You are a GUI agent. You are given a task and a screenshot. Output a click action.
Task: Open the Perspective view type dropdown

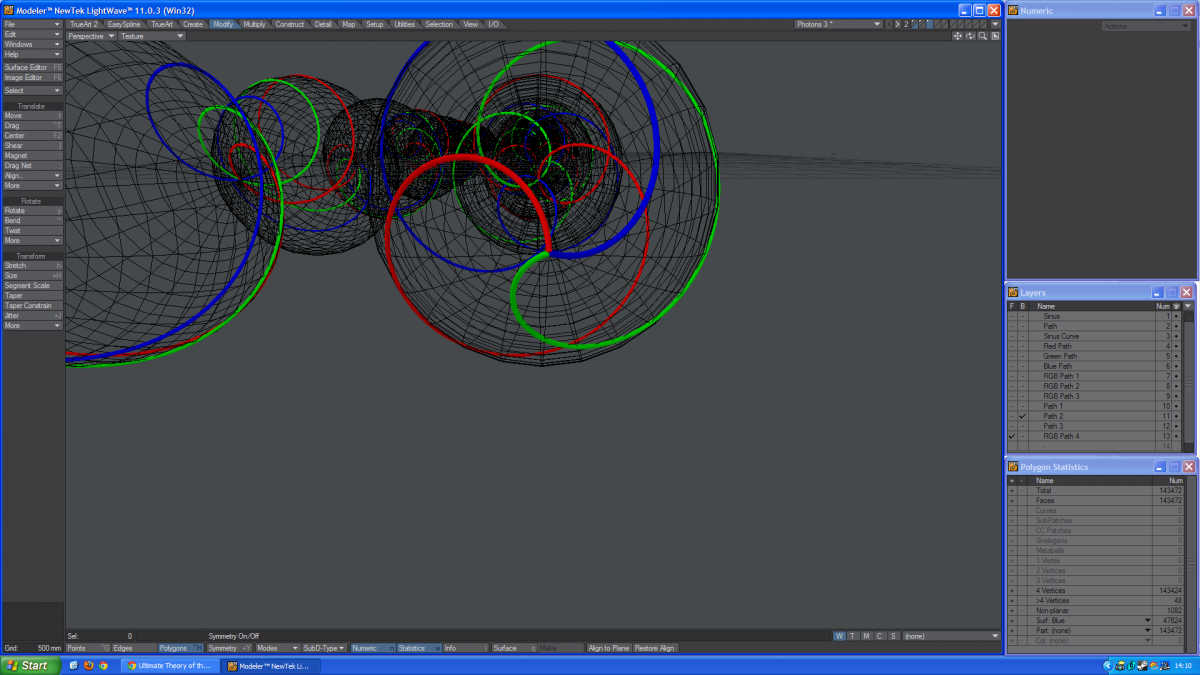(x=91, y=36)
